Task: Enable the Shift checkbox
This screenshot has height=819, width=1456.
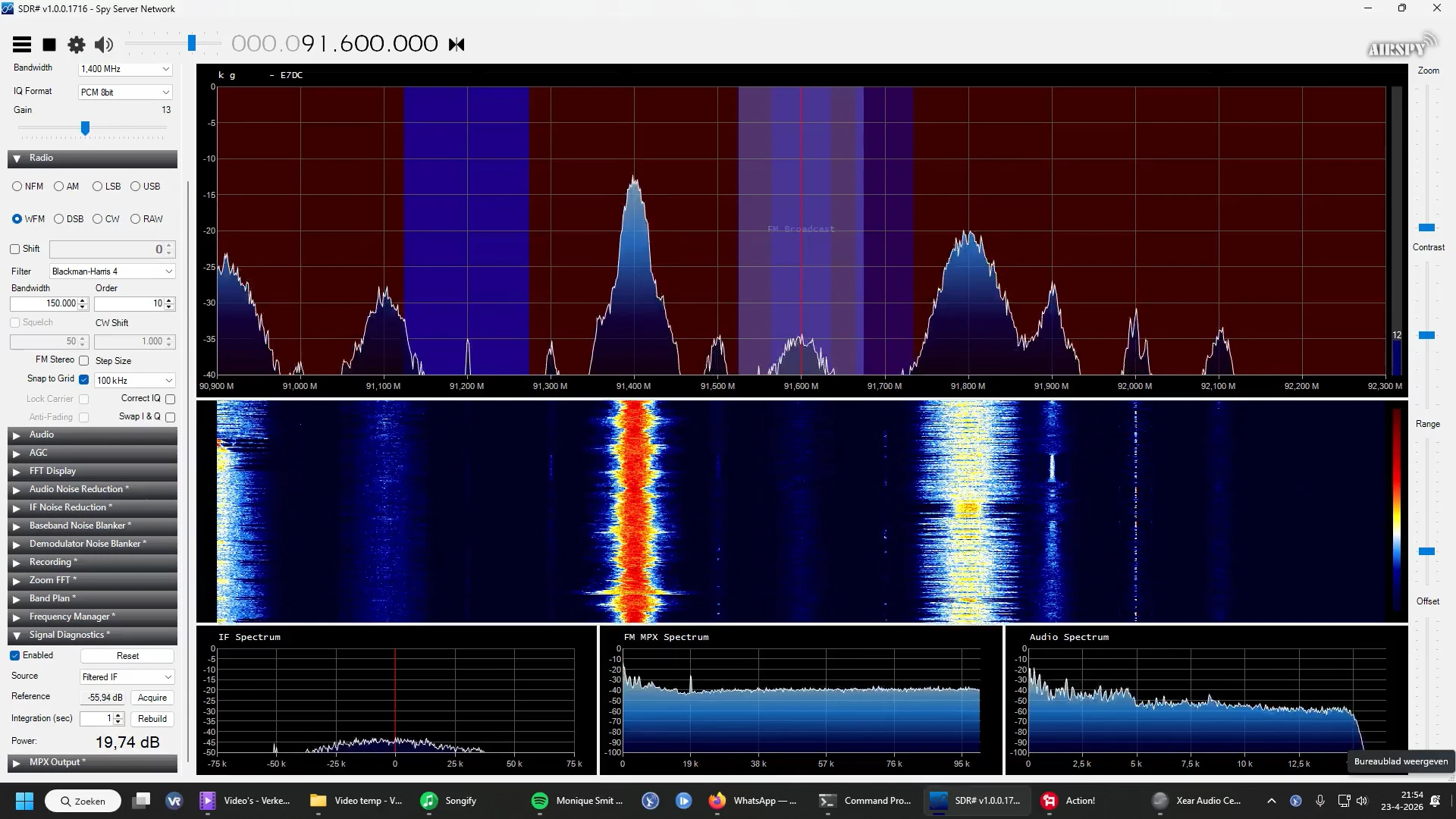Action: (14, 249)
